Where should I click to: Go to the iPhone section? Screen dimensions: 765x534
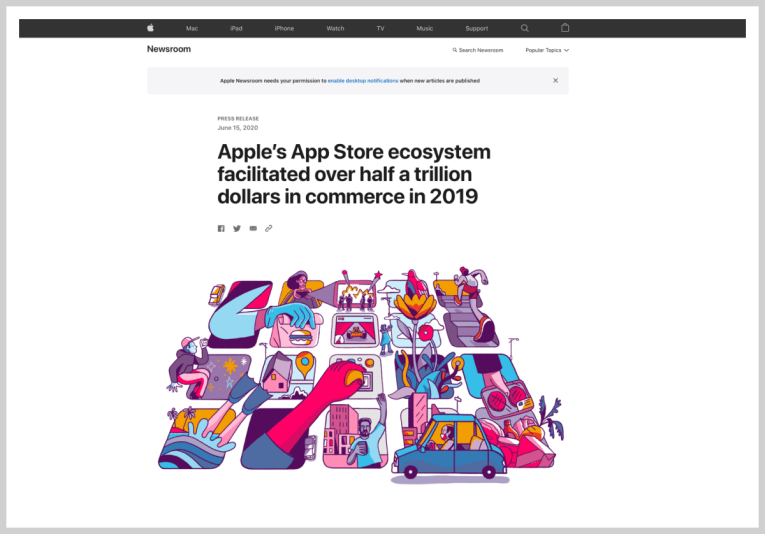coord(284,28)
